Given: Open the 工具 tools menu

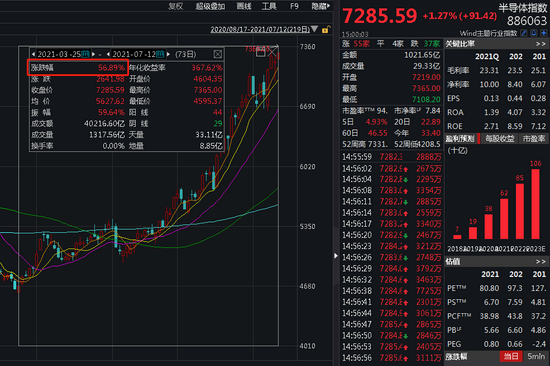Looking at the screenshot, I should [269, 6].
